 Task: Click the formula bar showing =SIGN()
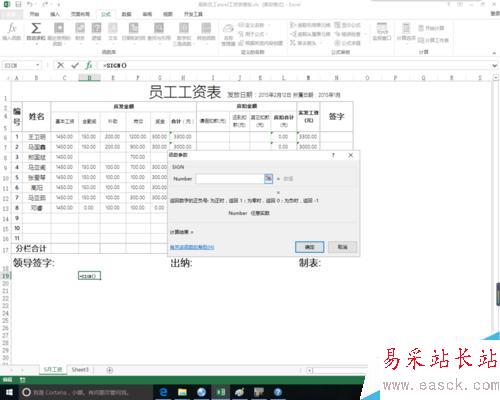coord(295,65)
